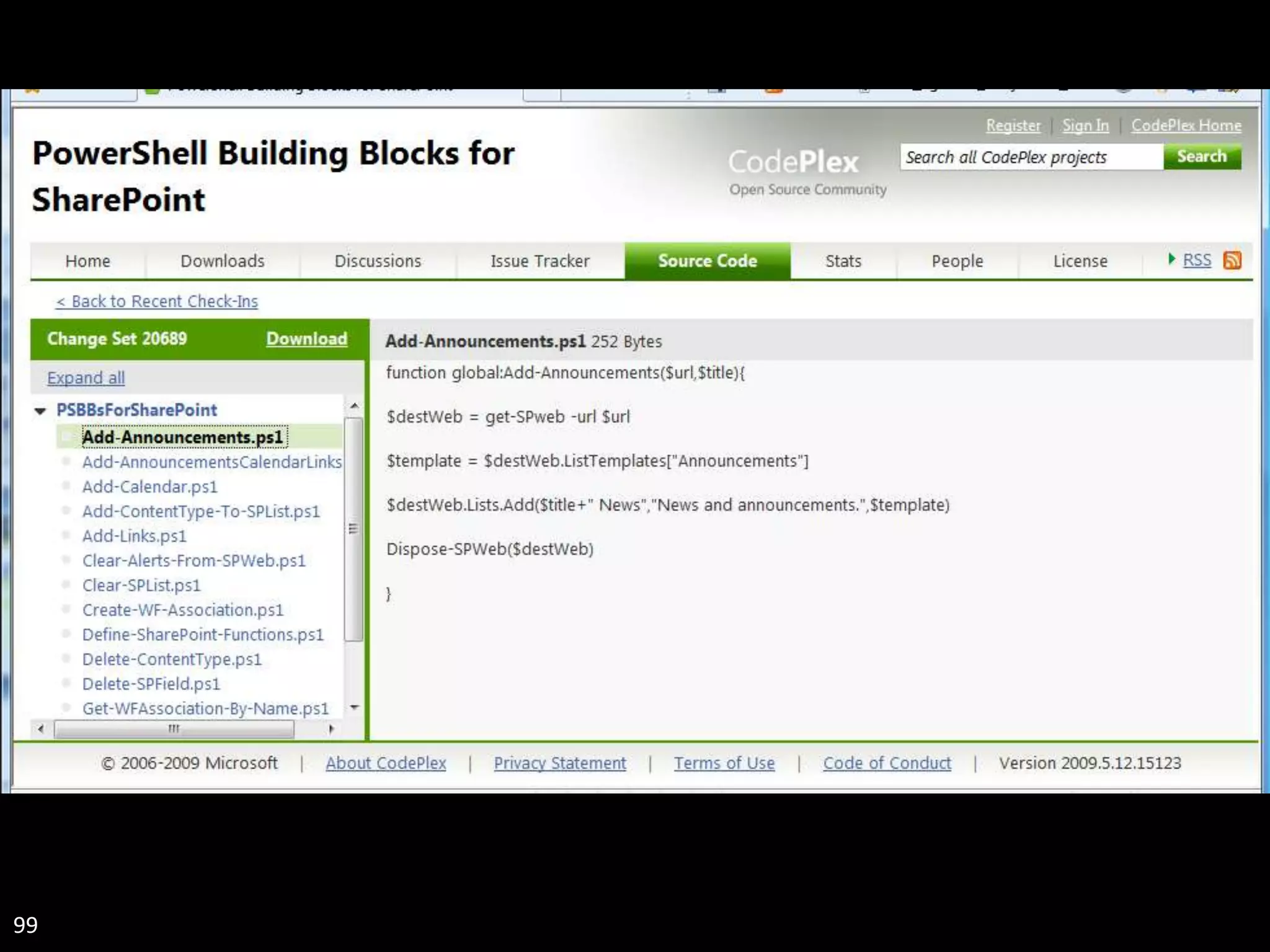Click the $destWeb = get-SPweb code line
Viewport: 1270px width, 952px height.
coord(508,416)
